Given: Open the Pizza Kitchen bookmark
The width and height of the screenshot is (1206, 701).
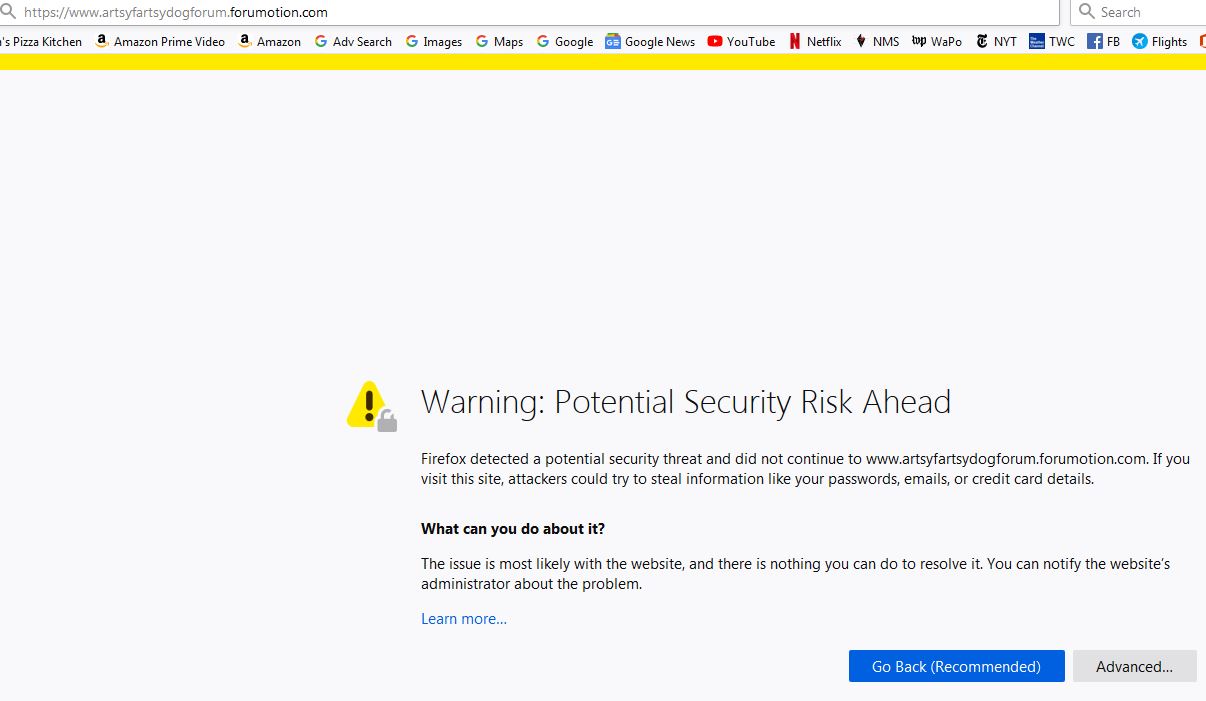Looking at the screenshot, I should [41, 41].
